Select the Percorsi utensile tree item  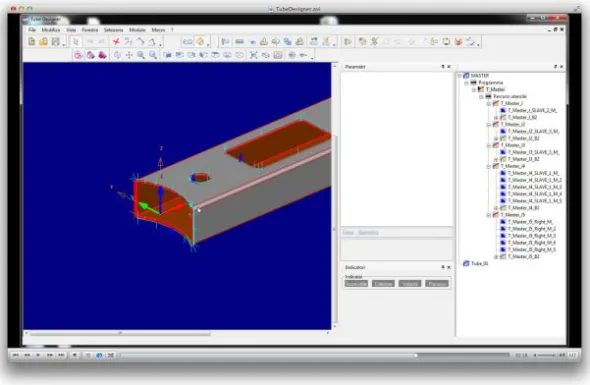pyautogui.click(x=510, y=97)
